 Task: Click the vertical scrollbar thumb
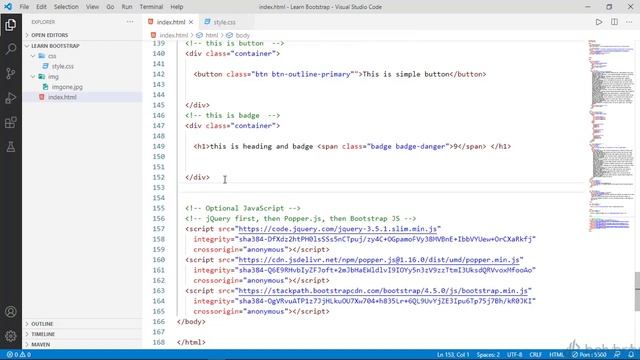click(x=637, y=291)
